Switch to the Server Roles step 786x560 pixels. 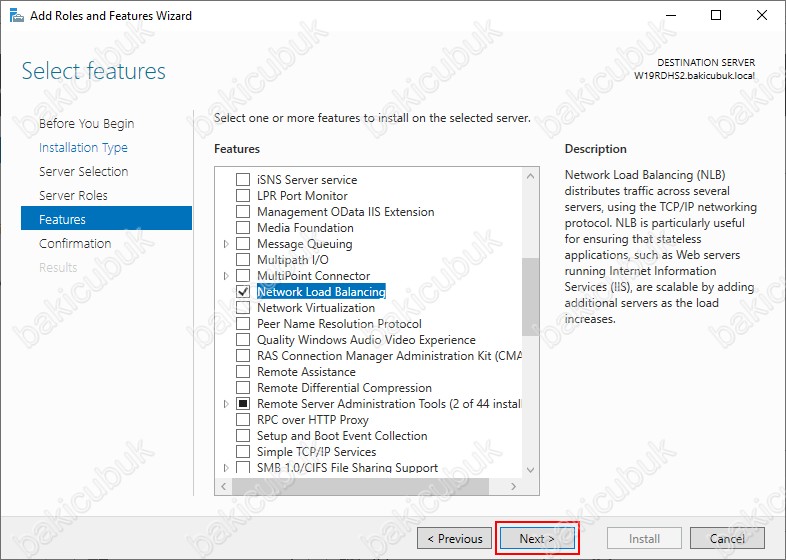point(73,196)
